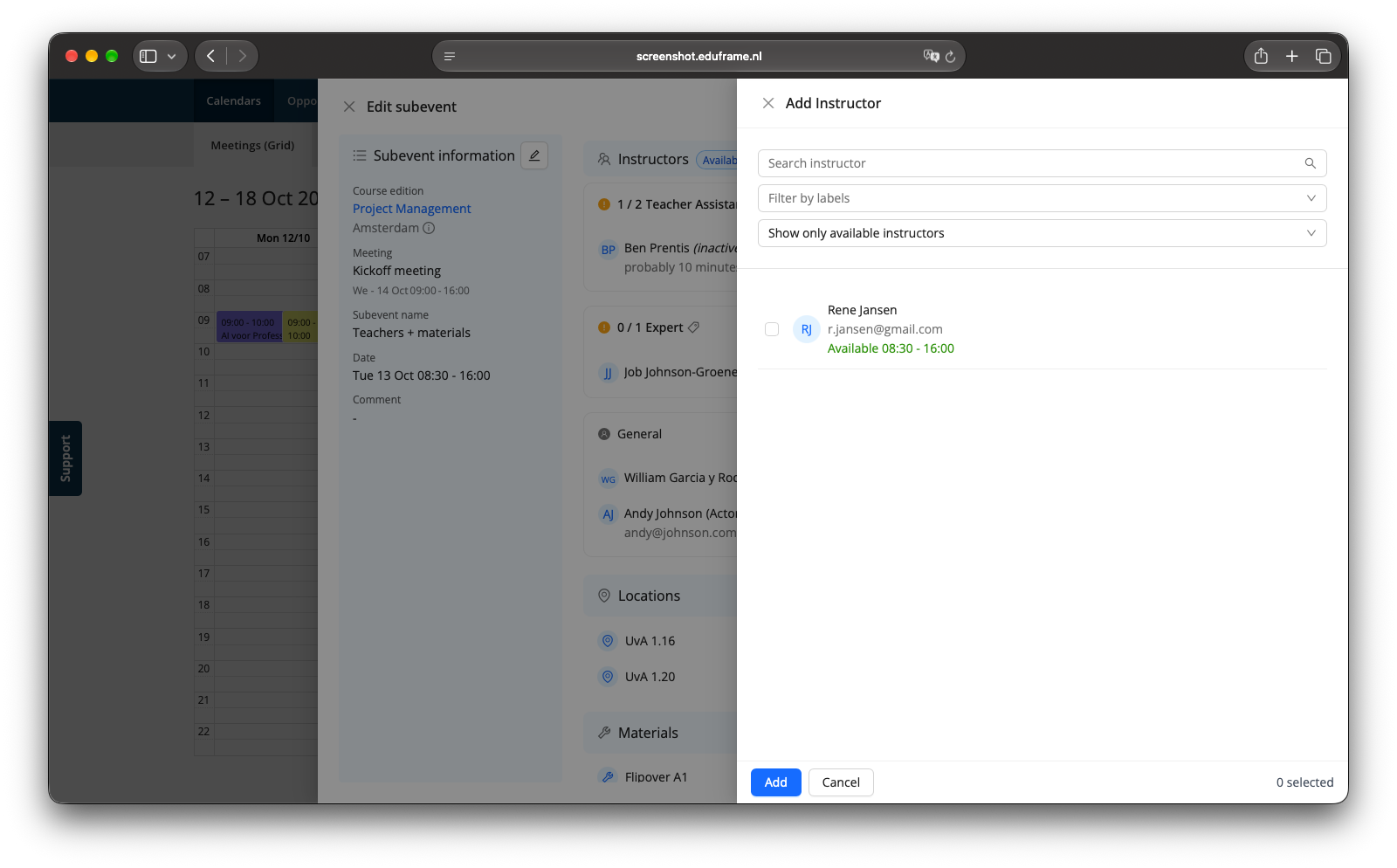Click the Flipover A1 material icon

coord(609,776)
